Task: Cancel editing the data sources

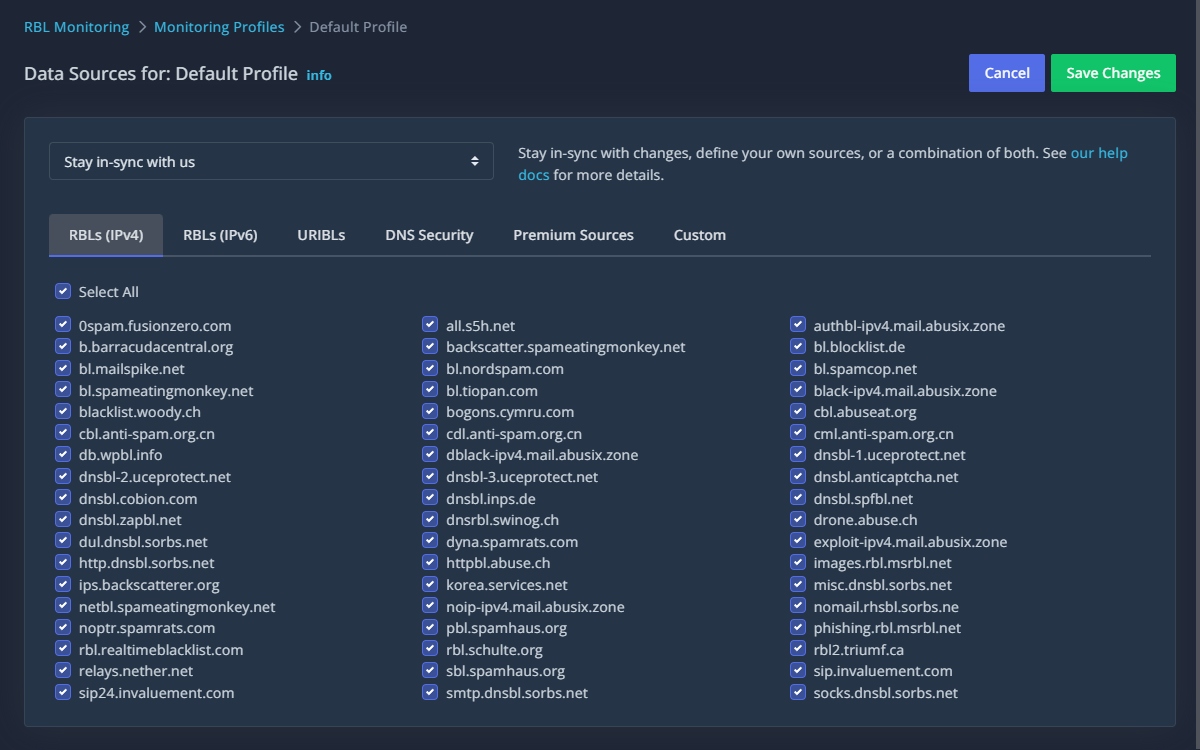Action: tap(1006, 72)
